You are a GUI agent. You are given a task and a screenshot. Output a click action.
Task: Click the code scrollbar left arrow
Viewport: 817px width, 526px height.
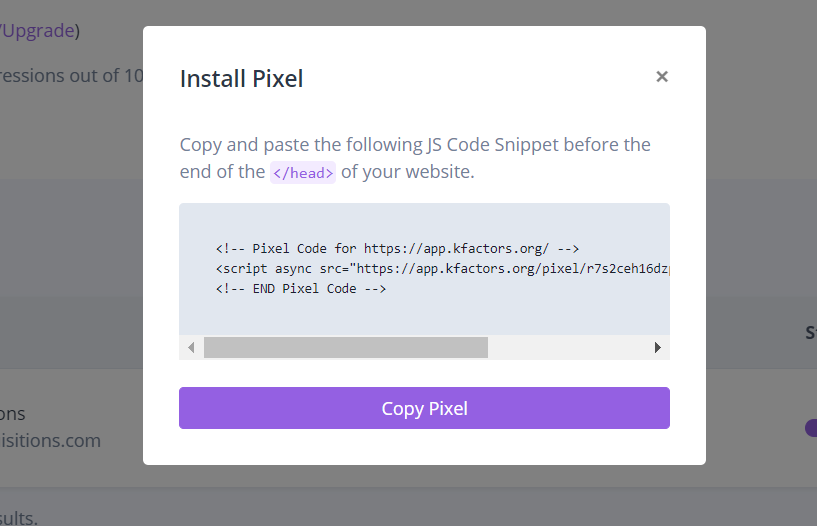[191, 347]
